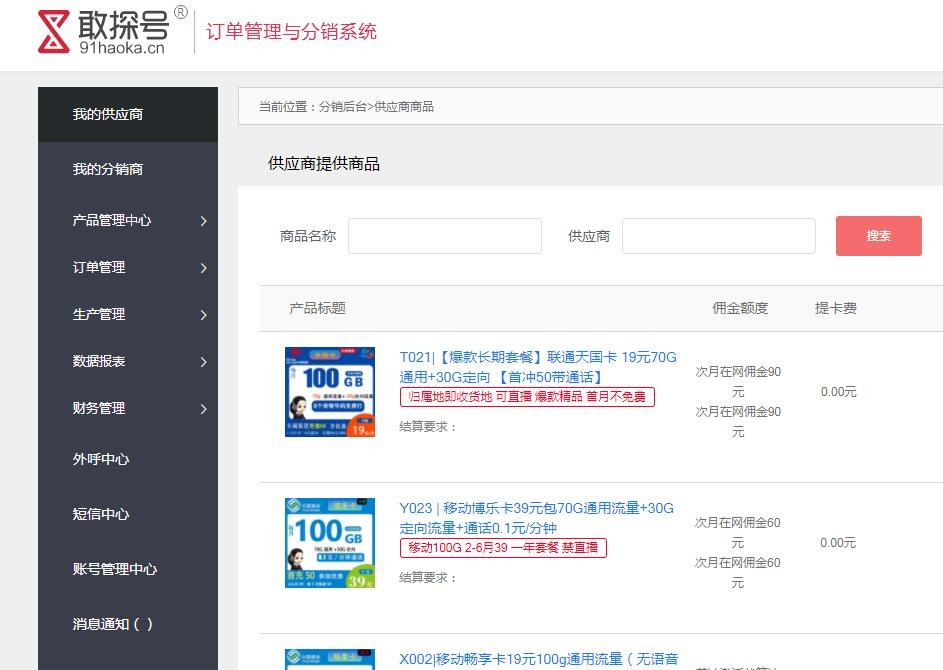The image size is (943, 670).
Task: Select 我的供应商 in the sidebar
Action: [108, 114]
